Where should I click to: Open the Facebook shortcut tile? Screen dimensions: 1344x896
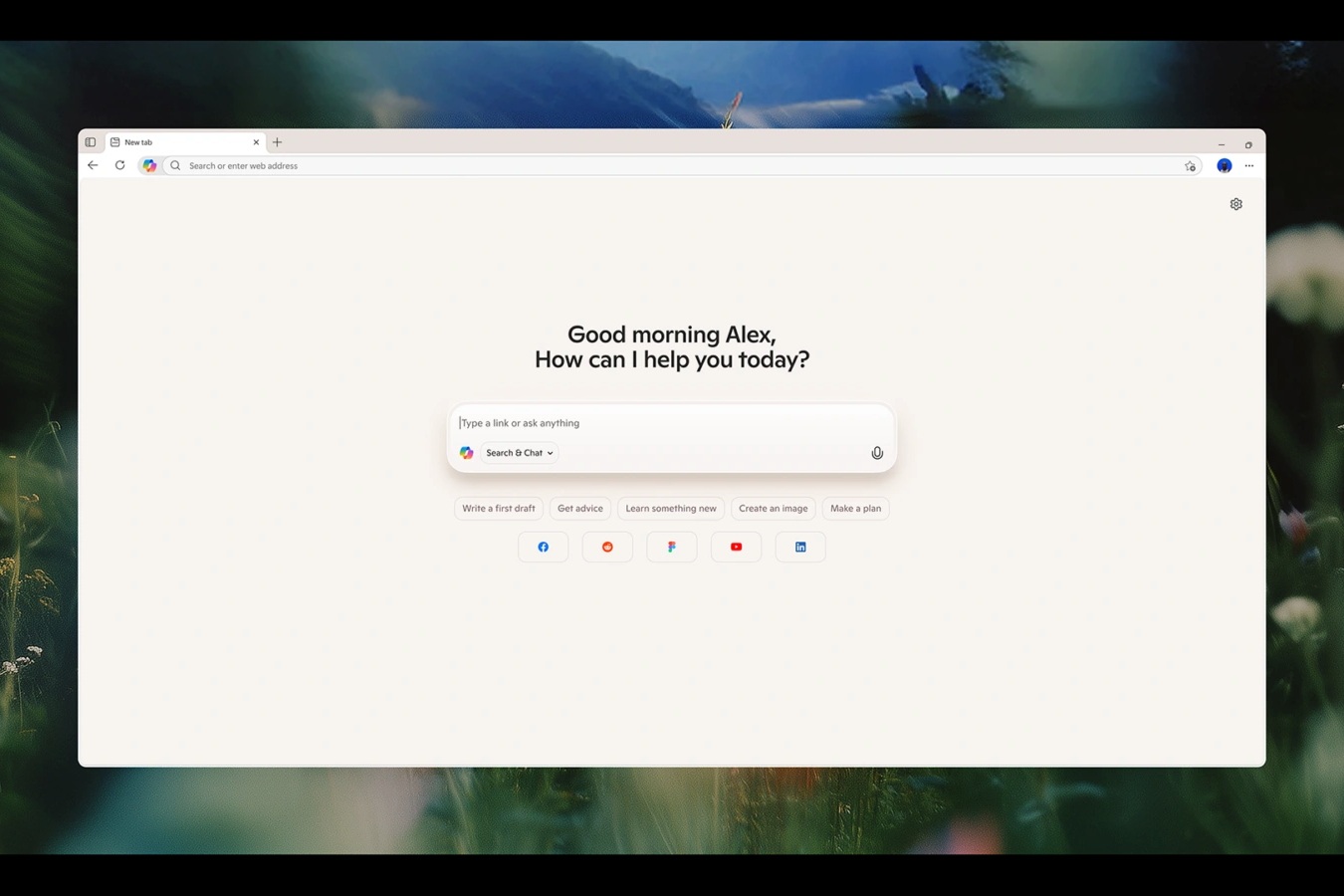click(x=544, y=547)
